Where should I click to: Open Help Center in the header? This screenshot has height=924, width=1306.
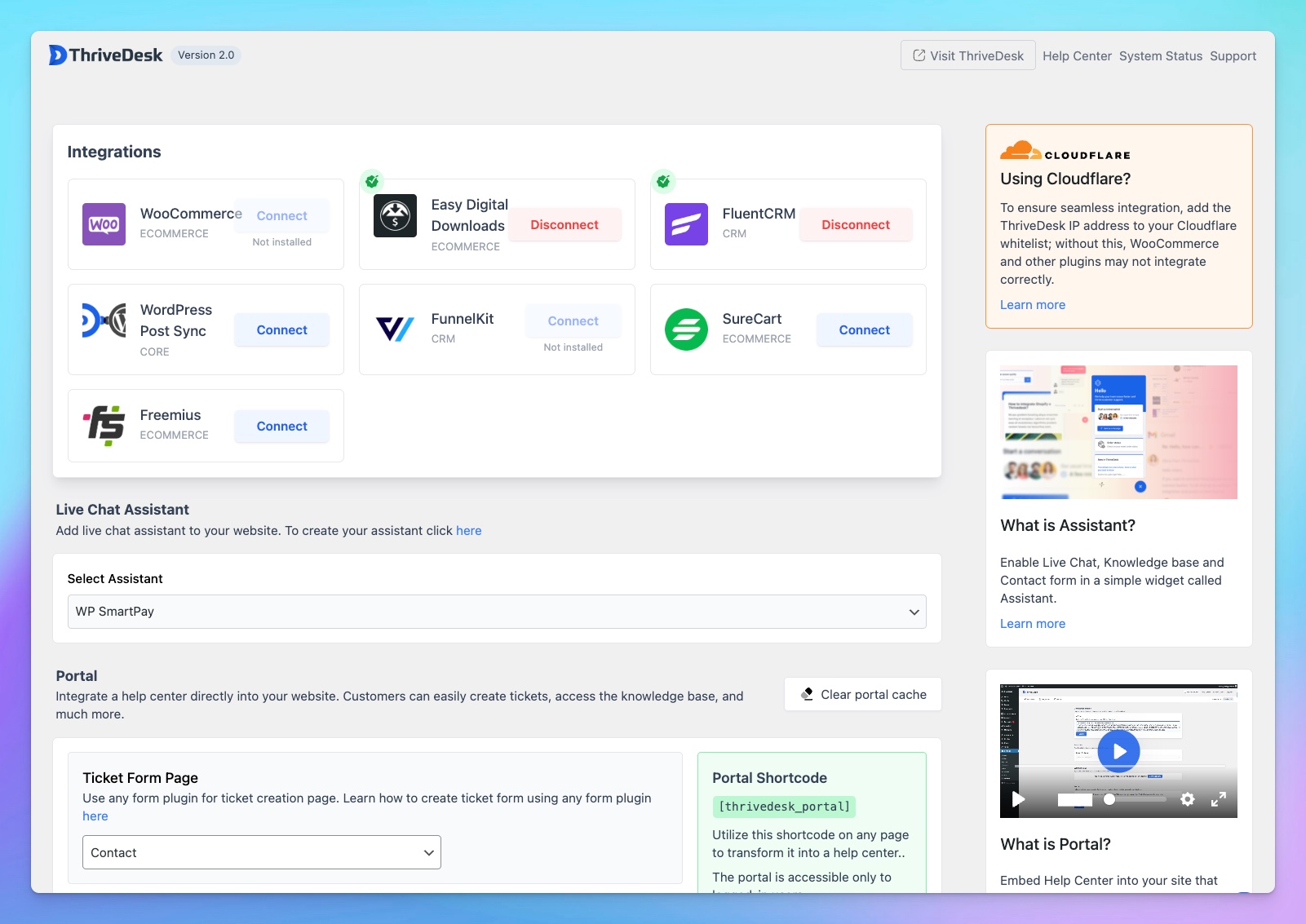(x=1077, y=56)
